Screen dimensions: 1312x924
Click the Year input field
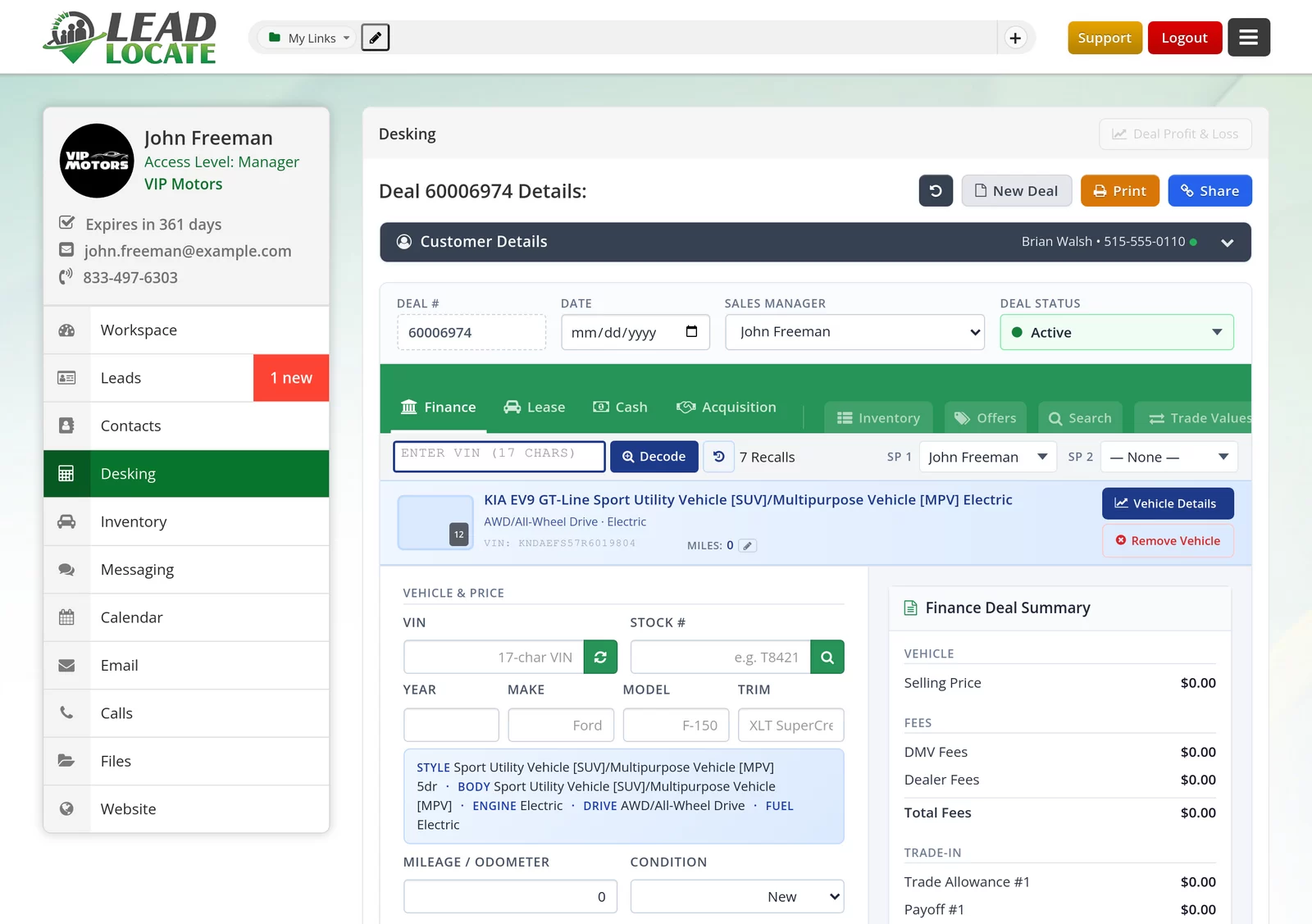click(x=451, y=725)
